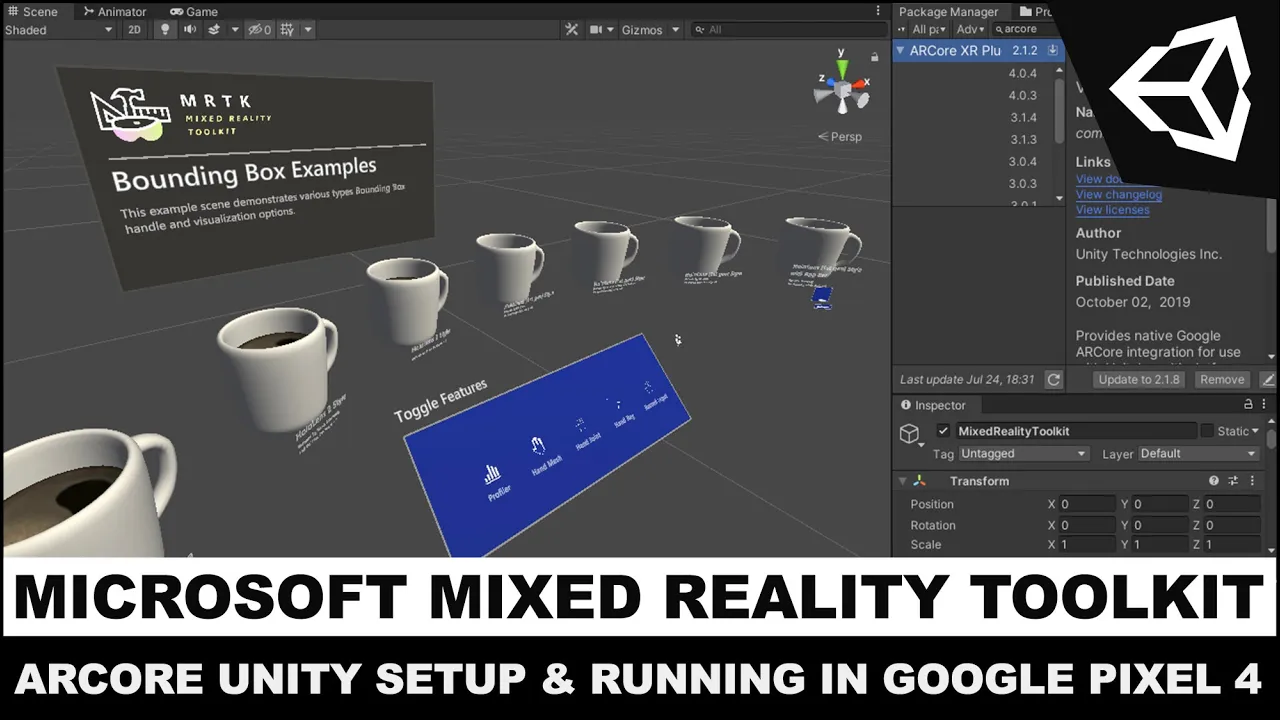Image resolution: width=1280 pixels, height=720 pixels.
Task: Open the grid settings dropdown arrow
Action: tap(308, 30)
